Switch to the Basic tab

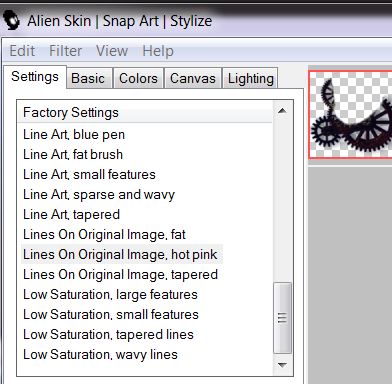tap(88, 78)
